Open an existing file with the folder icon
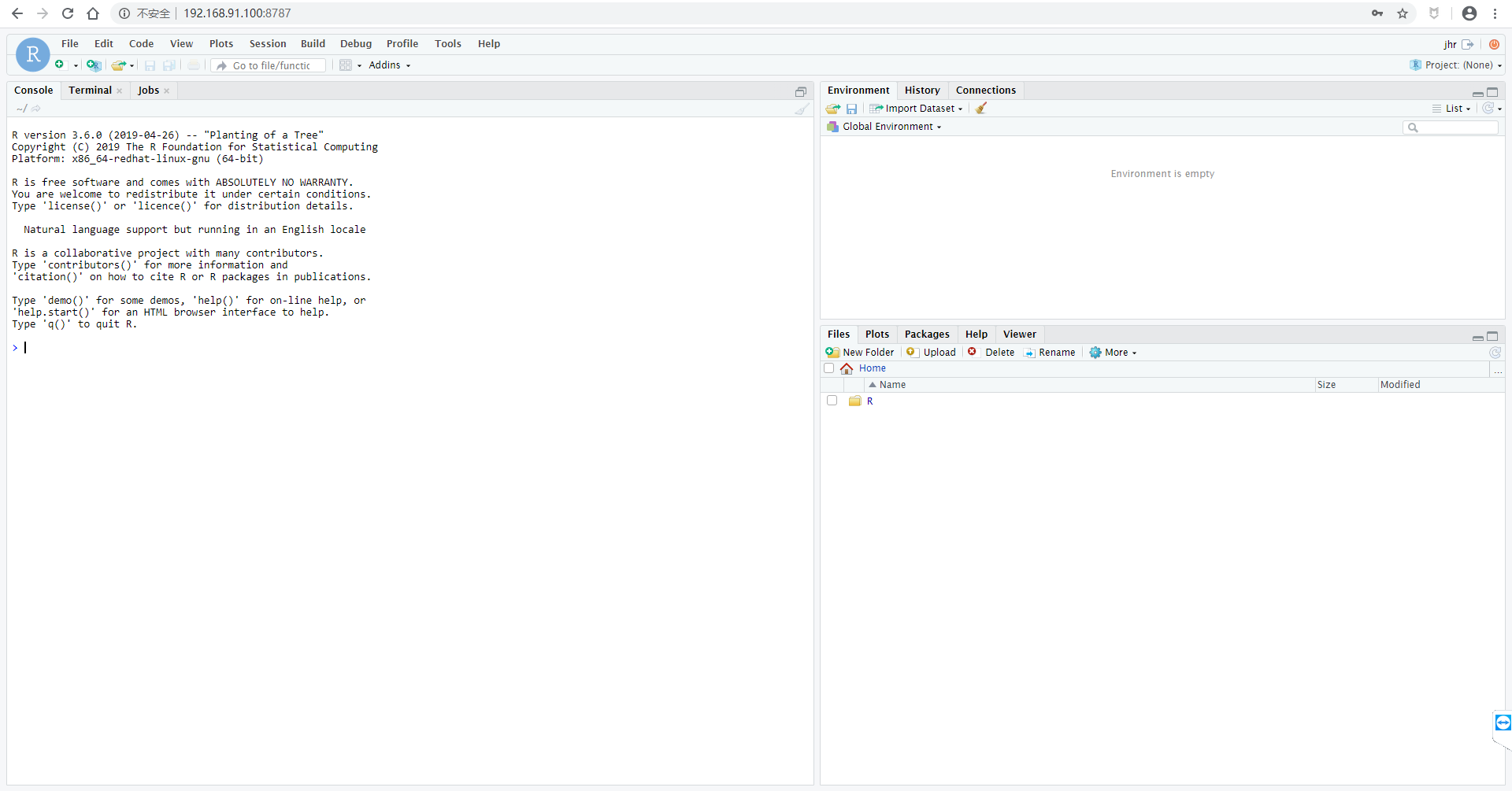 coord(118,65)
